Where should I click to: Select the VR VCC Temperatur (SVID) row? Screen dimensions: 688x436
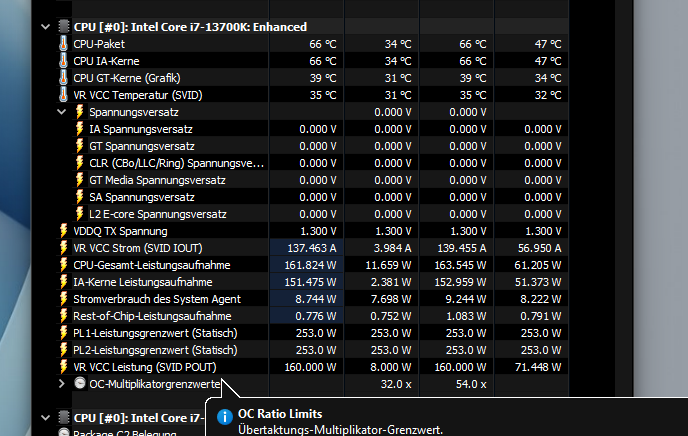point(312,95)
